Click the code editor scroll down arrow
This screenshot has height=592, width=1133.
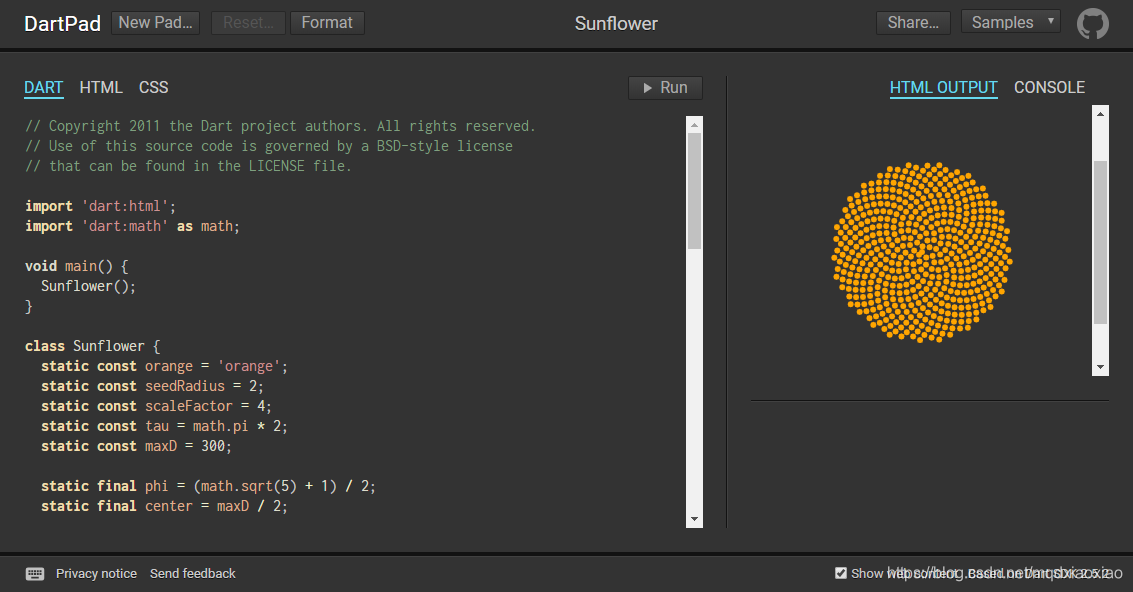[x=694, y=519]
